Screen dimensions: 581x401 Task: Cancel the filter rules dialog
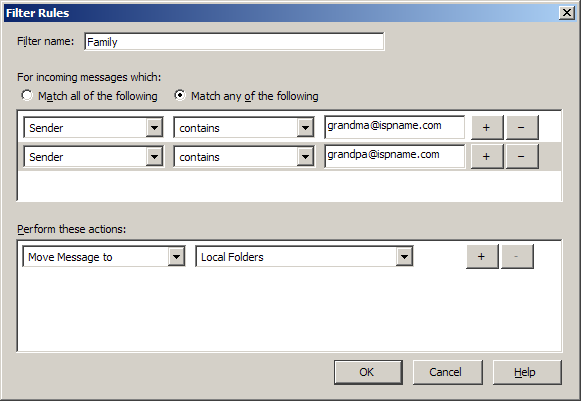click(x=447, y=372)
